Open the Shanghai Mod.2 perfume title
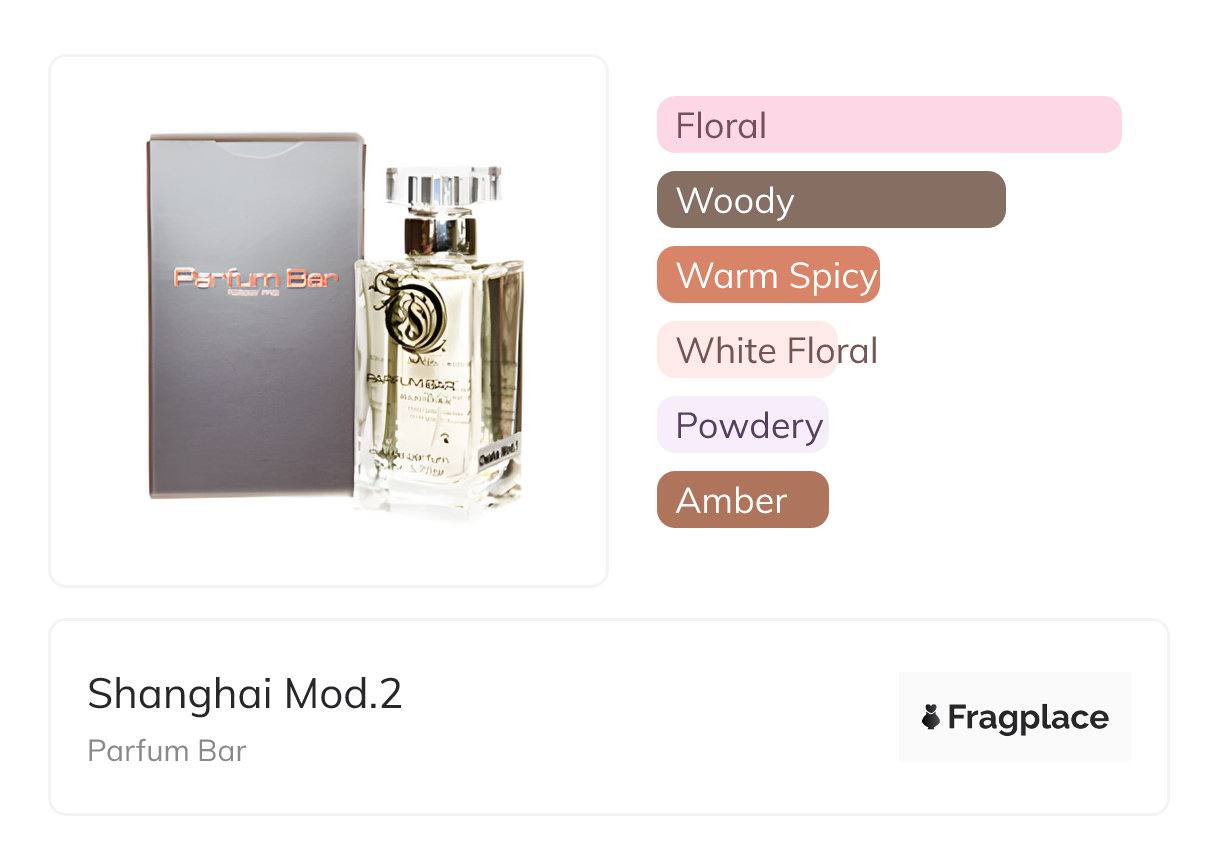The image size is (1218, 864). (245, 694)
